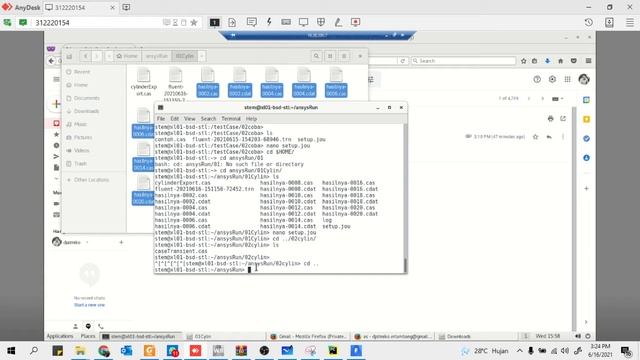Open Places menu in remote desktop panel
The width and height of the screenshot is (640, 360).
coord(88,336)
